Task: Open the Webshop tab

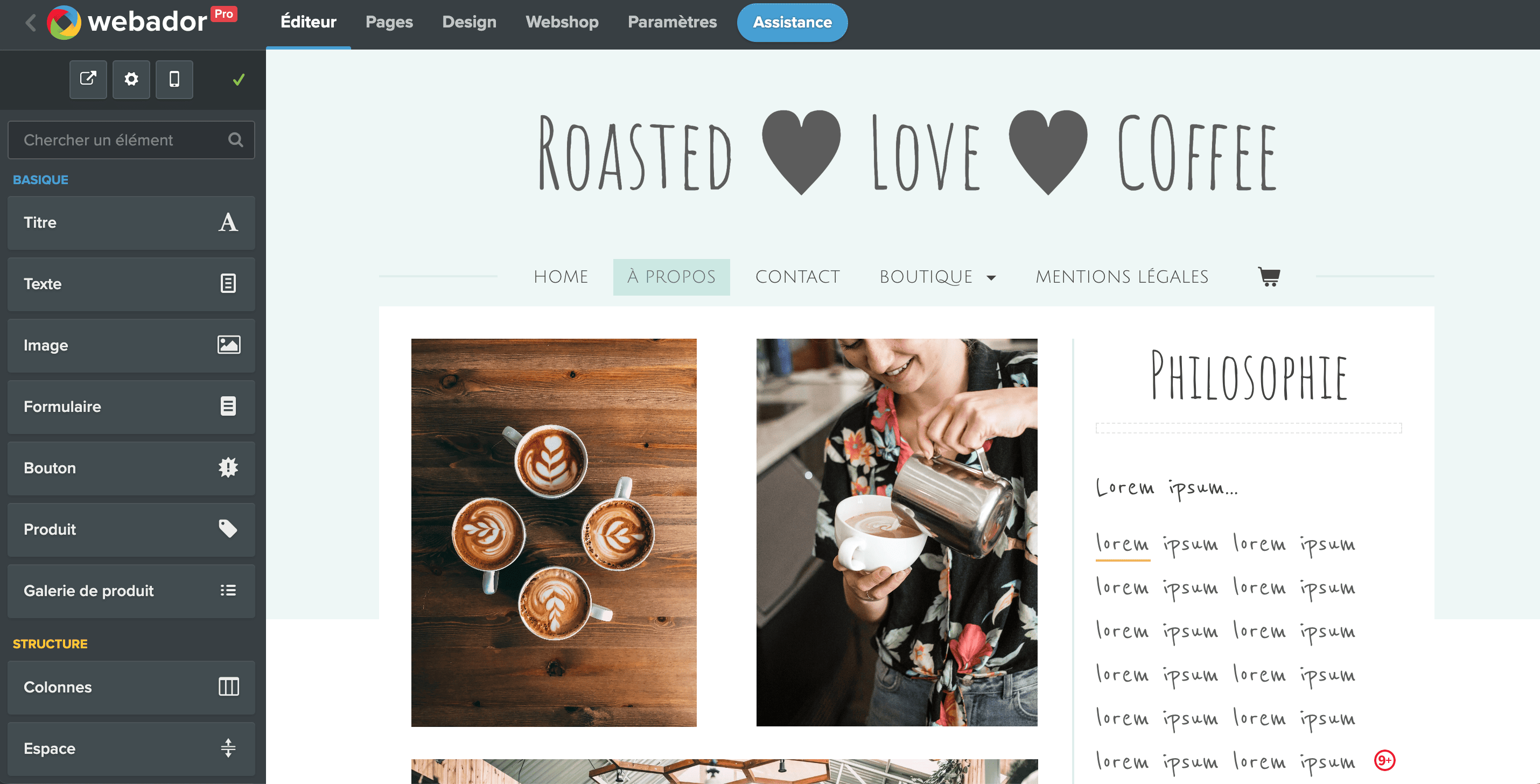Action: pyautogui.click(x=562, y=22)
